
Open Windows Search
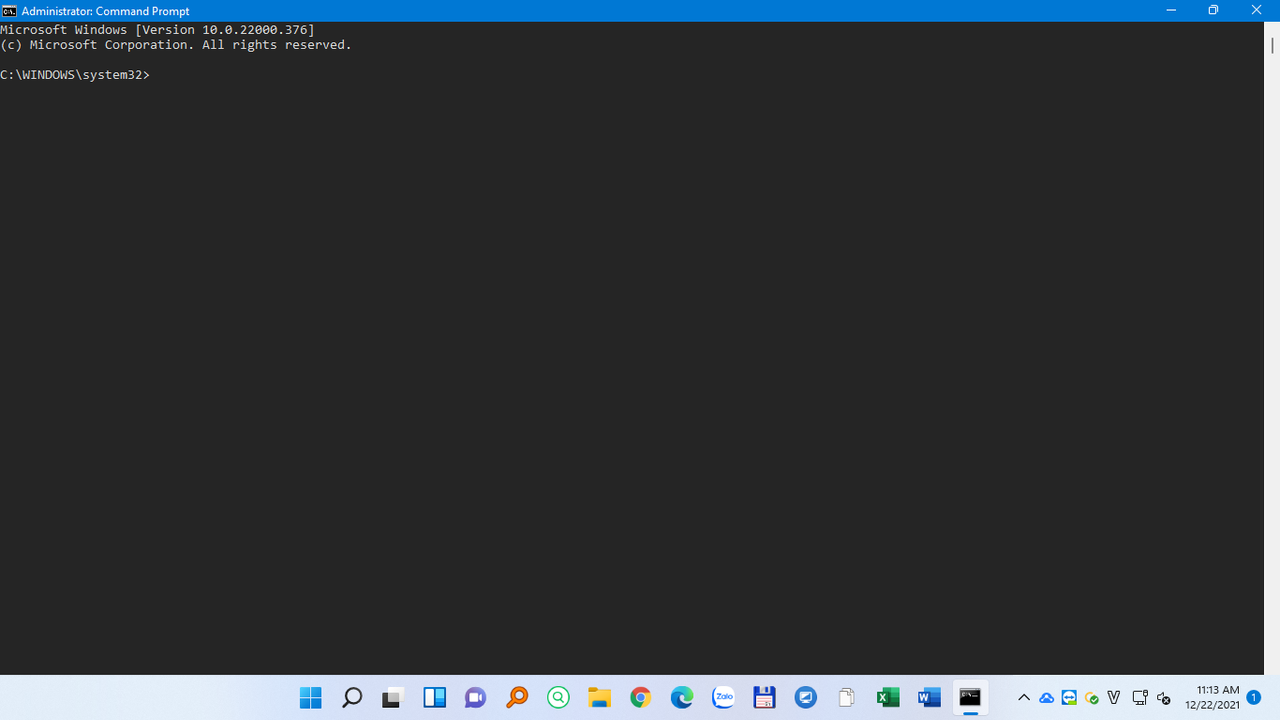352,697
